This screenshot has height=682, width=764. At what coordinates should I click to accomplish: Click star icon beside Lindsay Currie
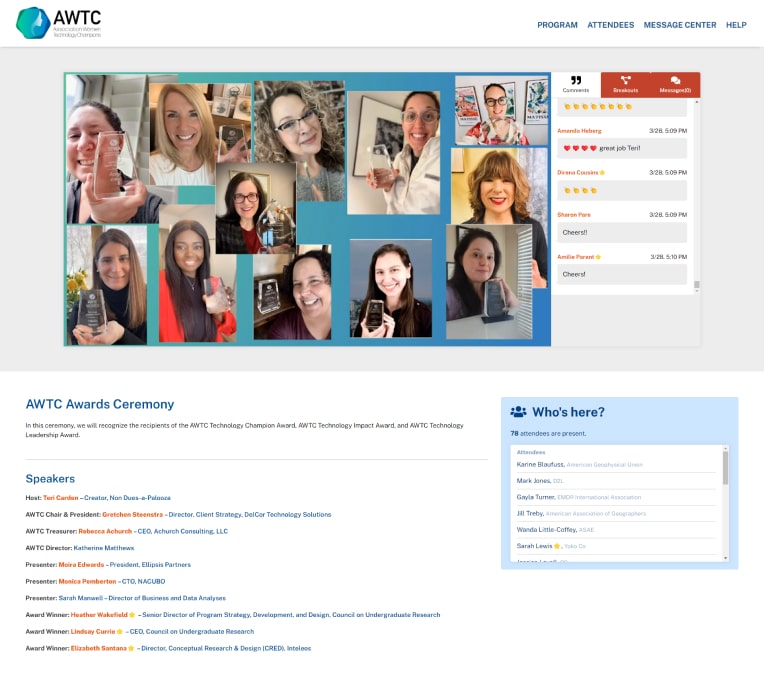(x=119, y=632)
